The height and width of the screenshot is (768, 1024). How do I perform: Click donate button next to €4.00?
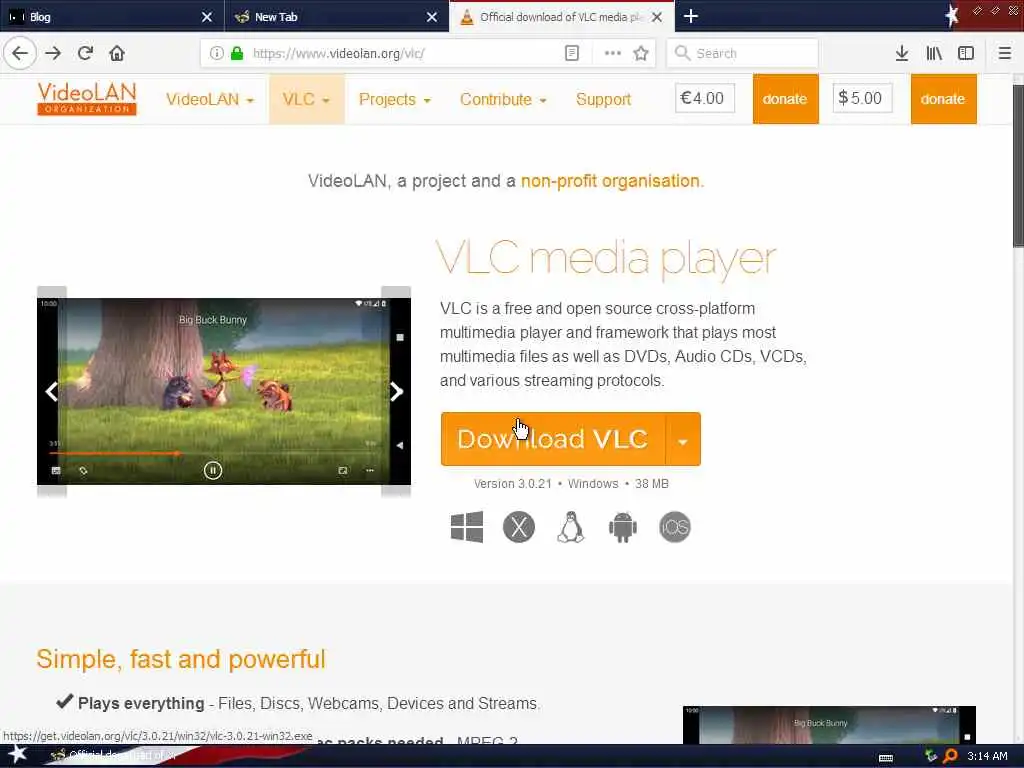[x=785, y=99]
